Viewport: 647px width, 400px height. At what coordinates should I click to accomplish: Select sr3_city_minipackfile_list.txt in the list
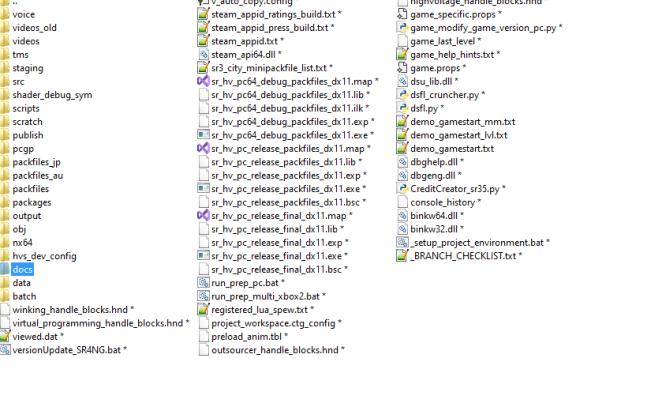point(272,67)
